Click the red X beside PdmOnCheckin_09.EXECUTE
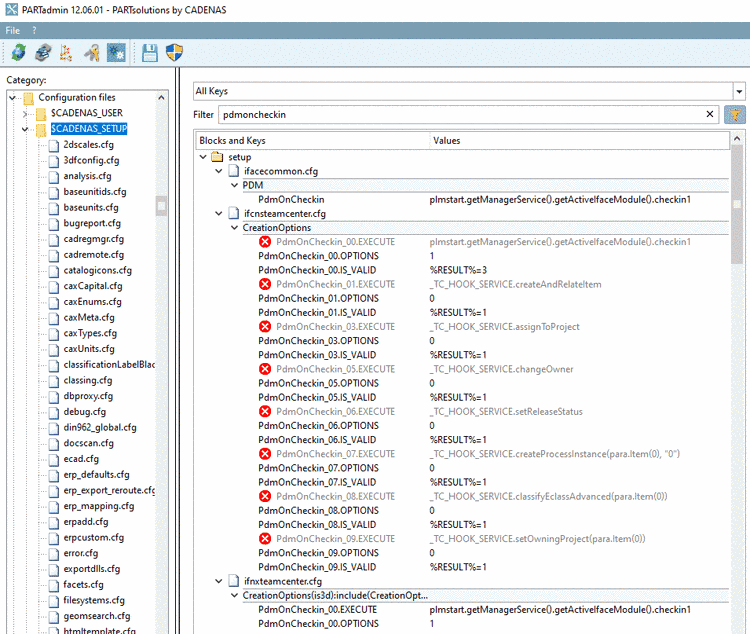Screen dimensions: 750x634 265,539
